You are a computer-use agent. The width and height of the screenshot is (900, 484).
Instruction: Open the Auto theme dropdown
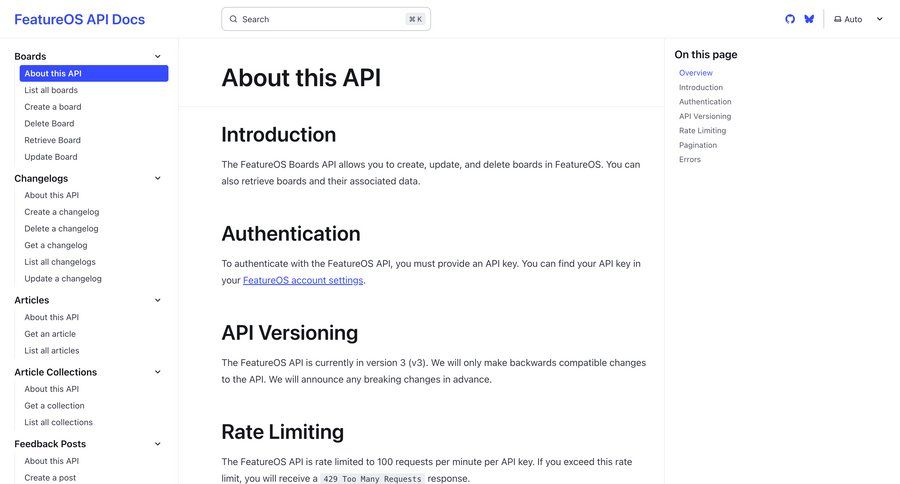(858, 19)
